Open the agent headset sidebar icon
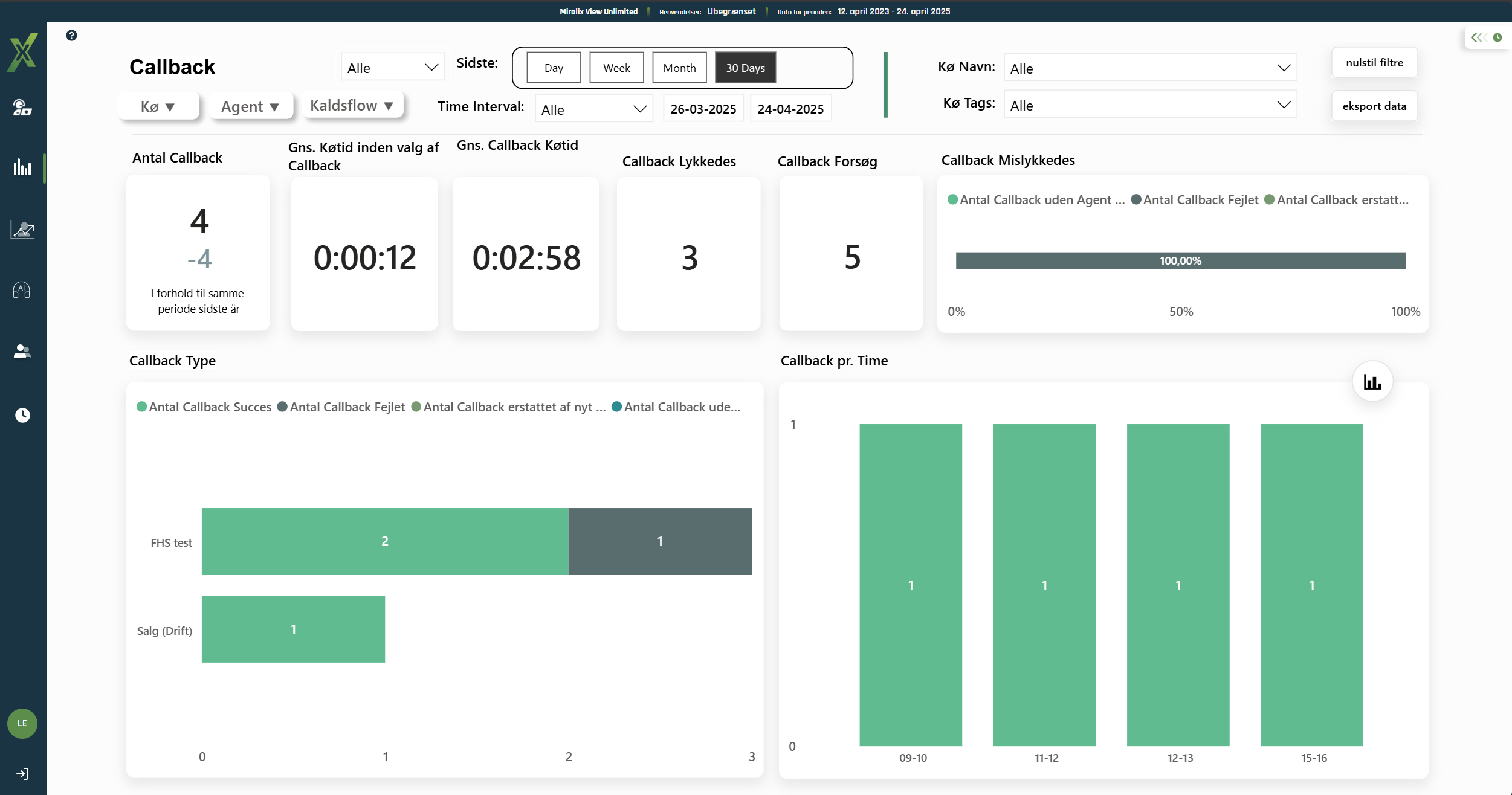Screen dimensions: 1512x795 tap(22, 108)
